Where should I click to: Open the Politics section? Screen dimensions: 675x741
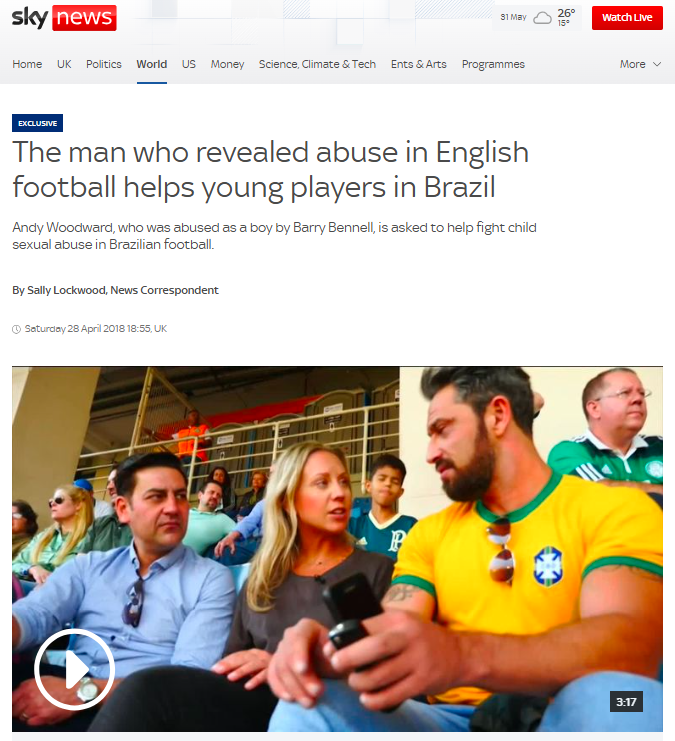pos(104,64)
